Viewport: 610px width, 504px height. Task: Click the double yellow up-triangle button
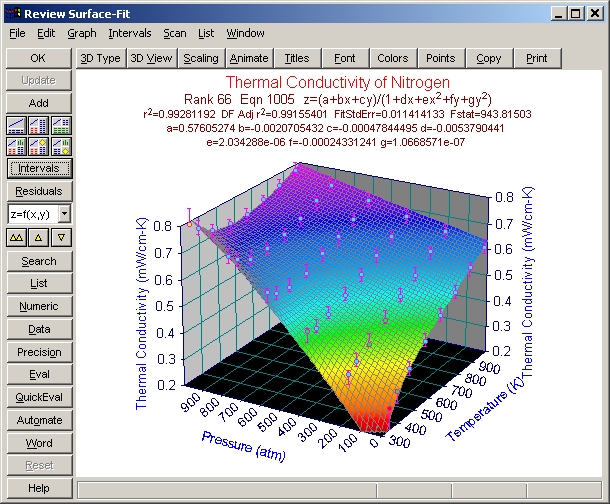pyautogui.click(x=16, y=237)
